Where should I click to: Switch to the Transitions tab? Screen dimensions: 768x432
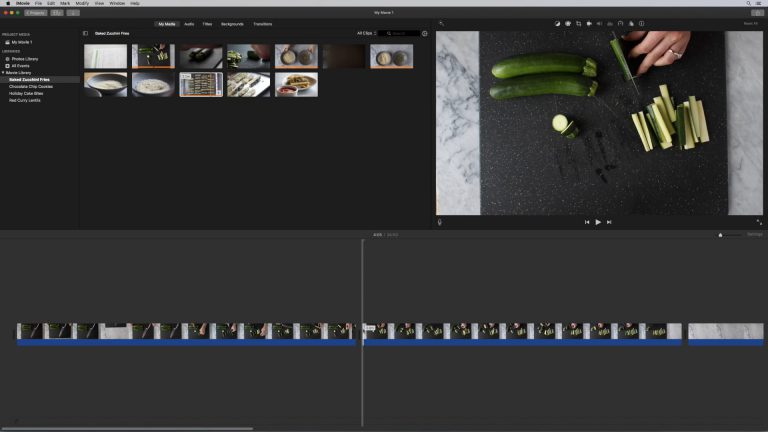coord(262,23)
